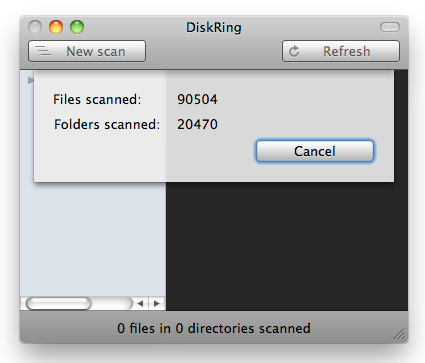425x363 pixels.
Task: Click the orange minimize window button
Action: click(56, 27)
